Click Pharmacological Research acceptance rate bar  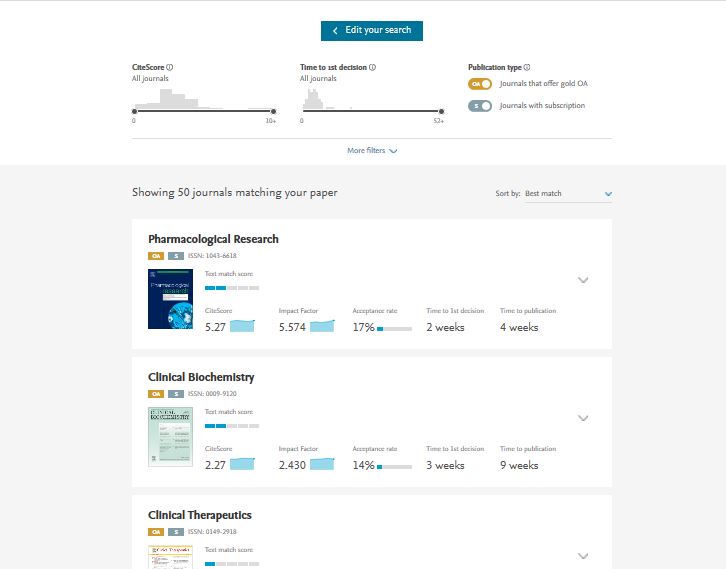tap(394, 329)
